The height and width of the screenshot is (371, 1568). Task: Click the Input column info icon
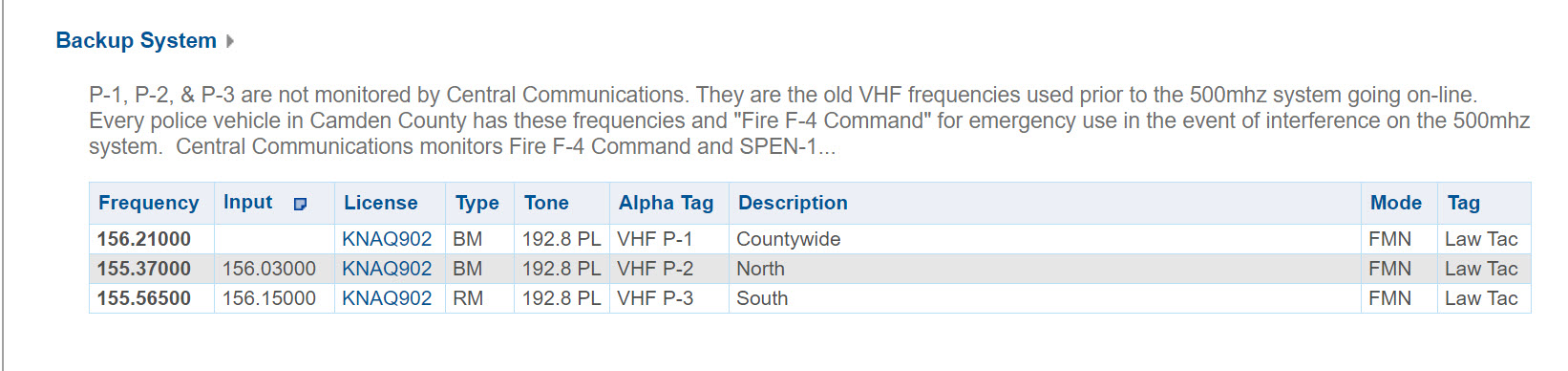tap(300, 204)
